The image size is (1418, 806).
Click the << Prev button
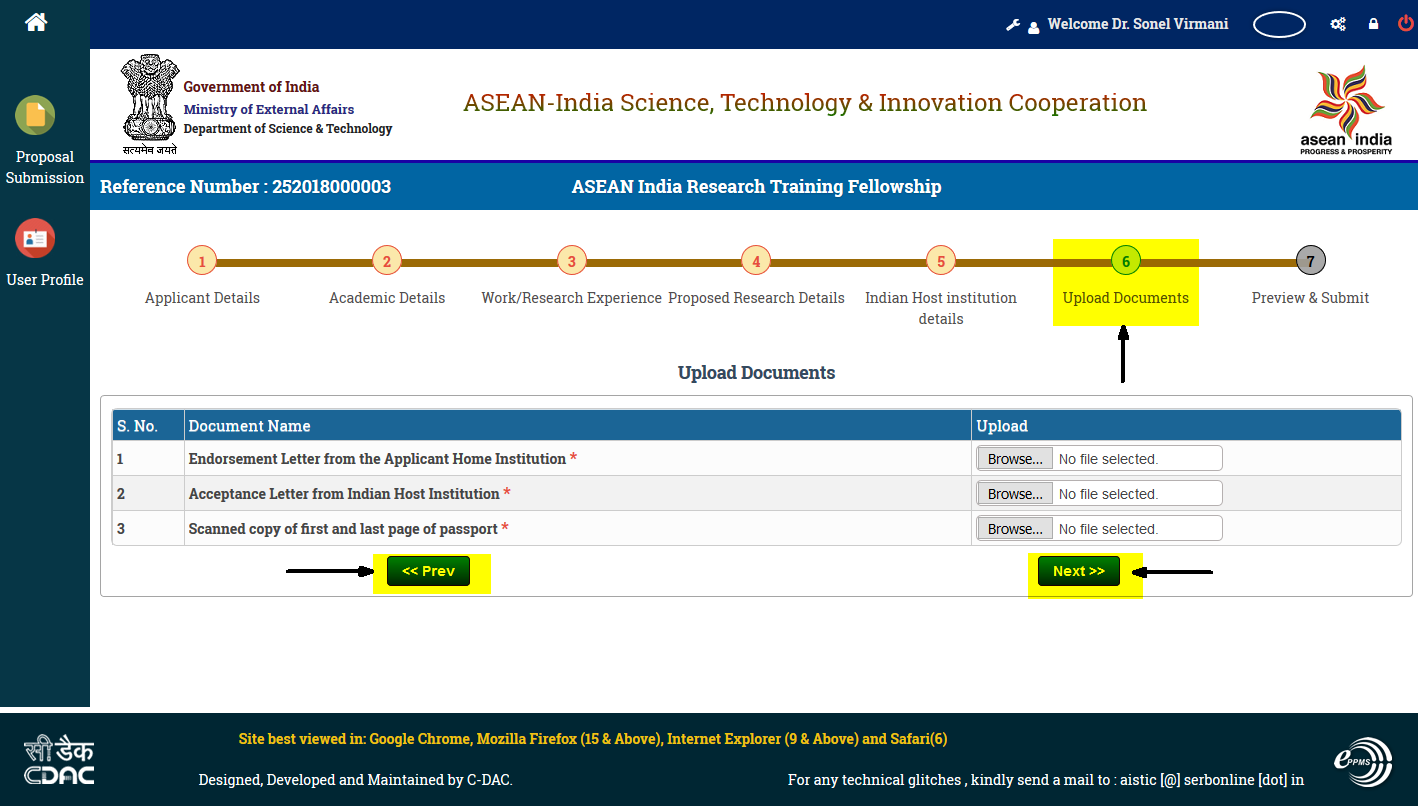pyautogui.click(x=428, y=571)
